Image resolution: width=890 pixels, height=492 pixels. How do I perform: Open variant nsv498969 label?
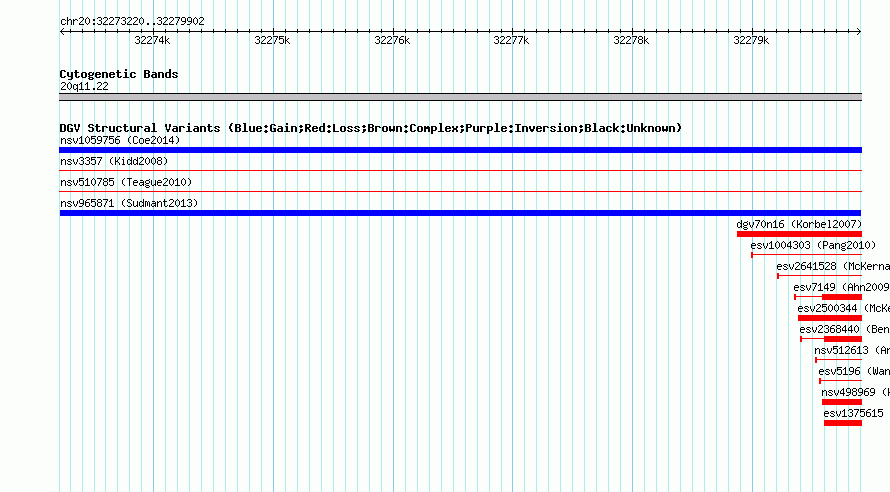[x=855, y=392]
